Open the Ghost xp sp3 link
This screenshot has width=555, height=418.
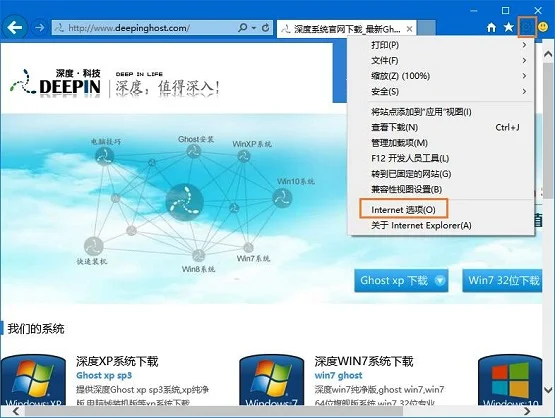click(104, 375)
